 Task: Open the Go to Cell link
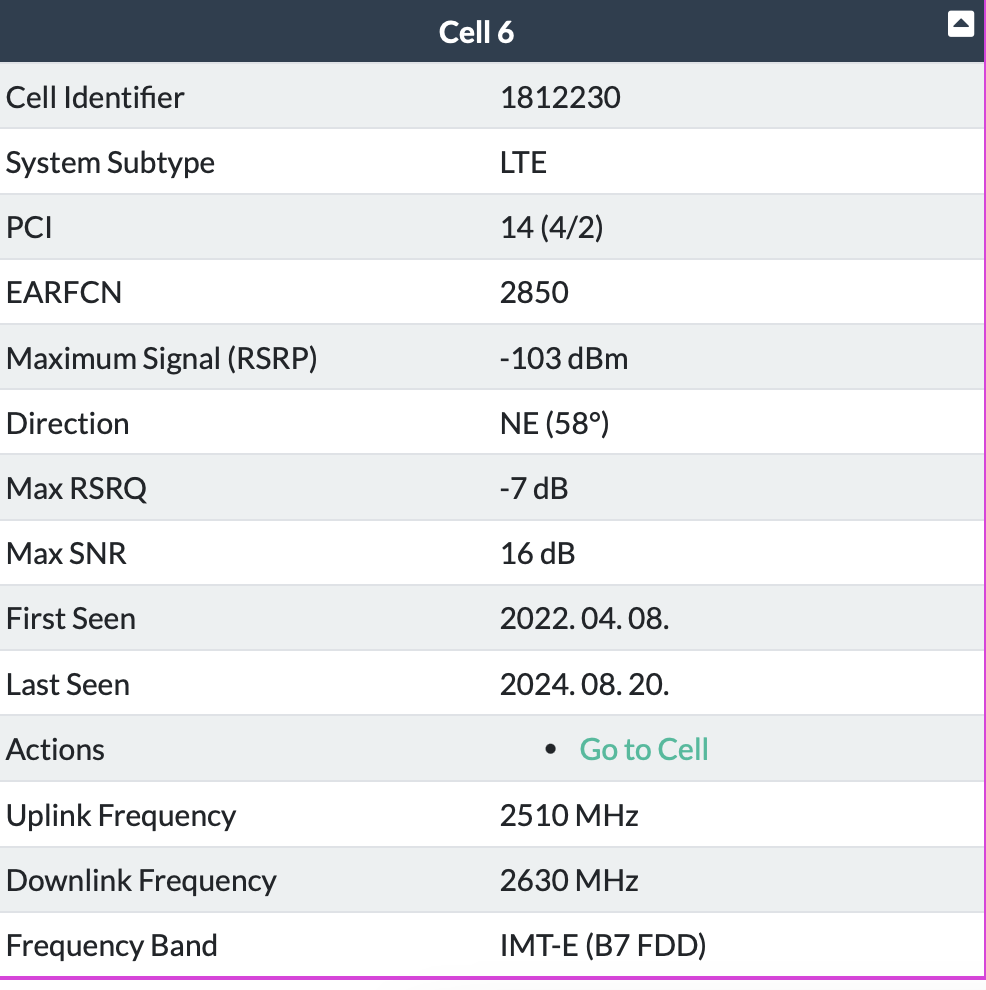pos(644,749)
